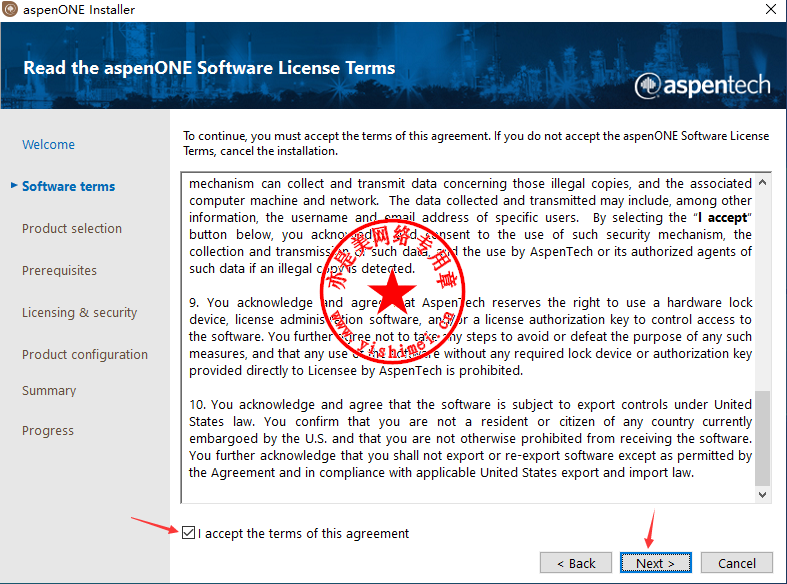The image size is (787, 584).
Task: Click the aspentech logo in banner
Action: [702, 85]
